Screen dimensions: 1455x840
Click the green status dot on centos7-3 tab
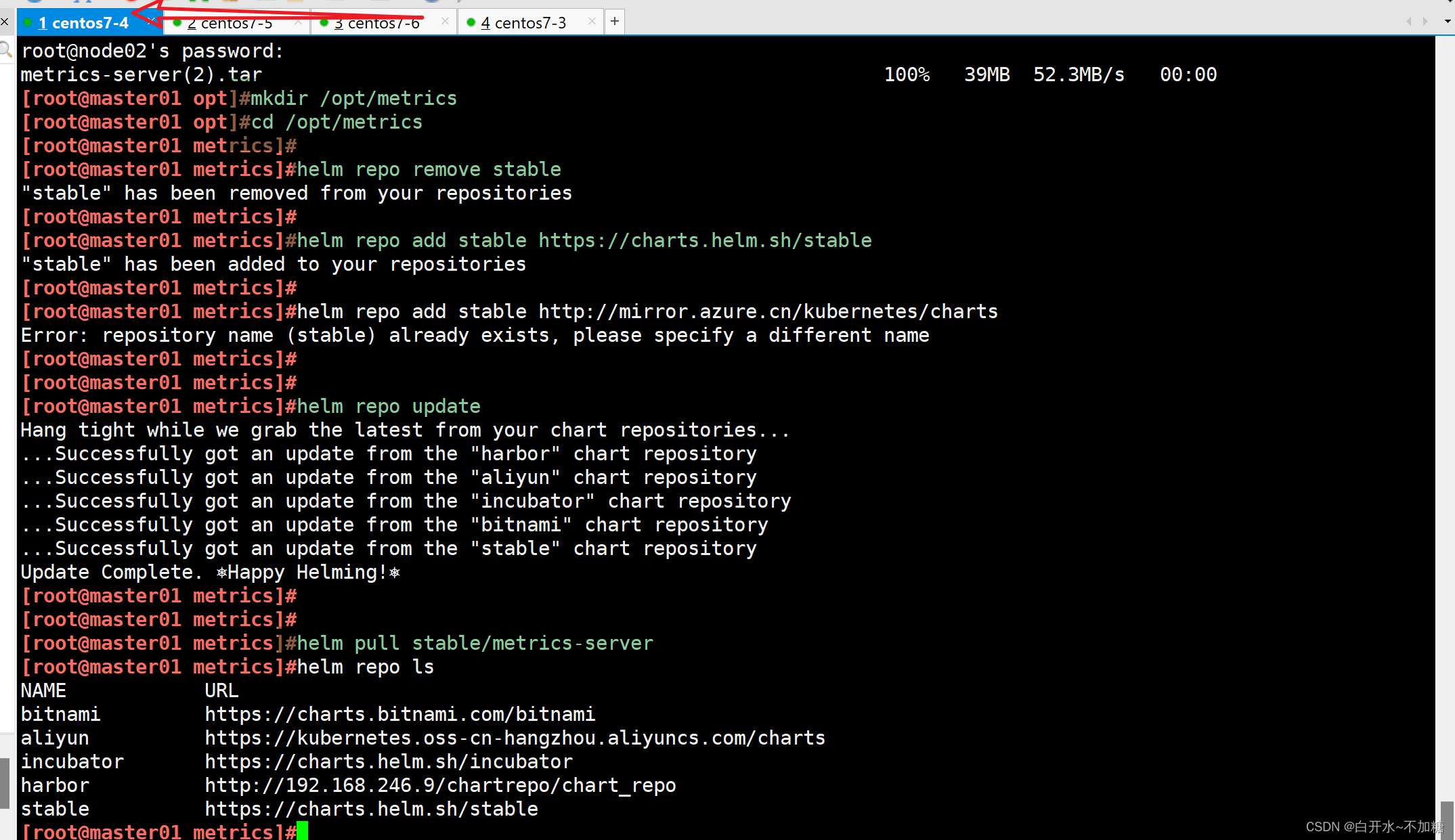pyautogui.click(x=471, y=23)
